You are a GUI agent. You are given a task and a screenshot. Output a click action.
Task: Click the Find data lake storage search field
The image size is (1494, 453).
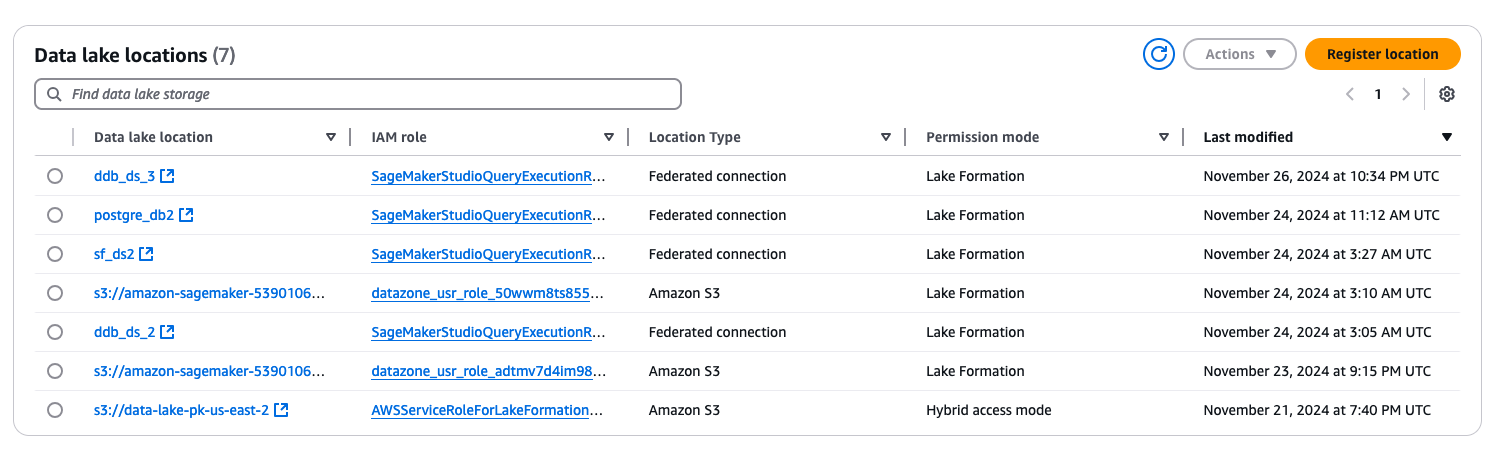358,94
